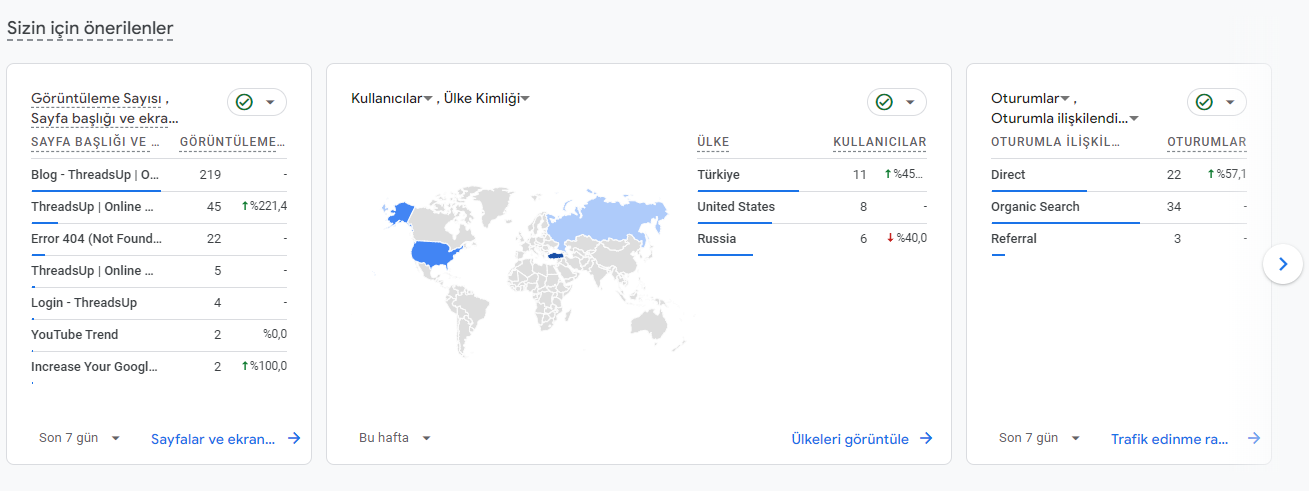Open dropdown caret next to Kullanıcılar card checkmark
1309x491 pixels.
click(910, 102)
